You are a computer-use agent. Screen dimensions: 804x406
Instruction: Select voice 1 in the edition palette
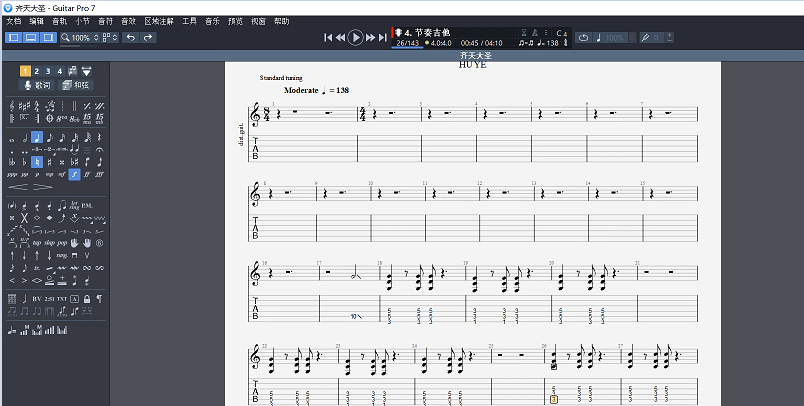pyautogui.click(x=24, y=71)
